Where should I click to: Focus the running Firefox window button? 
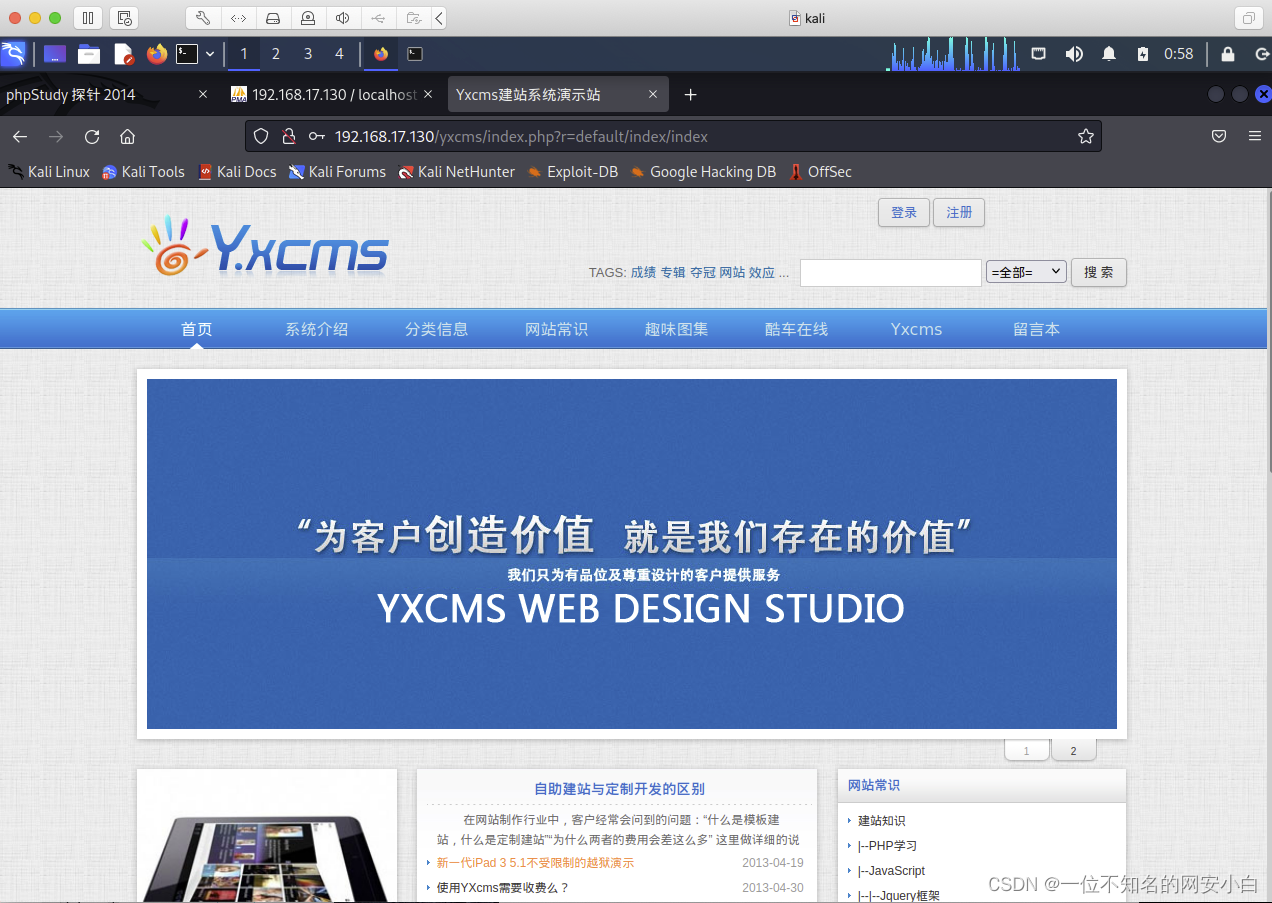point(381,54)
